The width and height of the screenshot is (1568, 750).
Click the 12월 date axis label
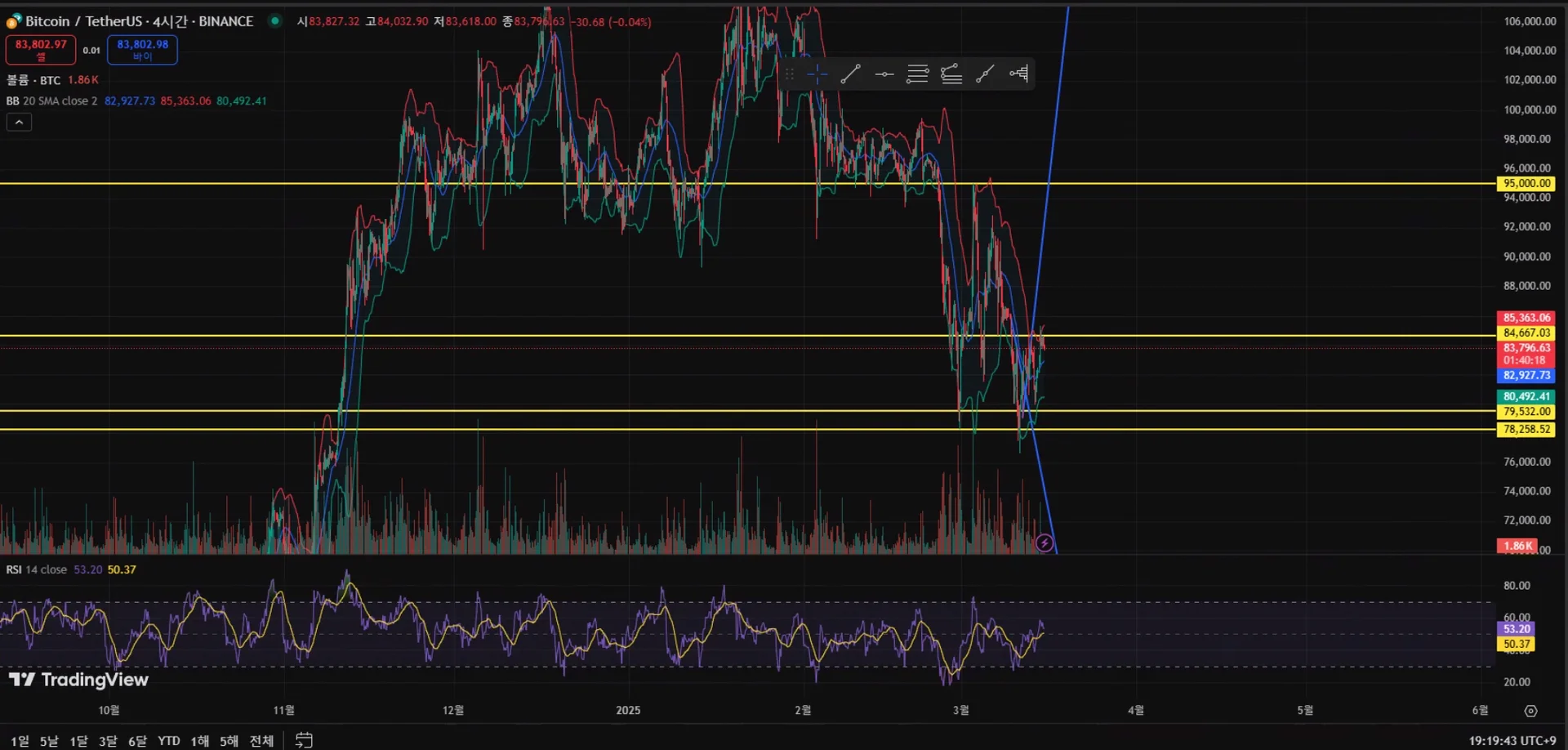[x=453, y=710]
